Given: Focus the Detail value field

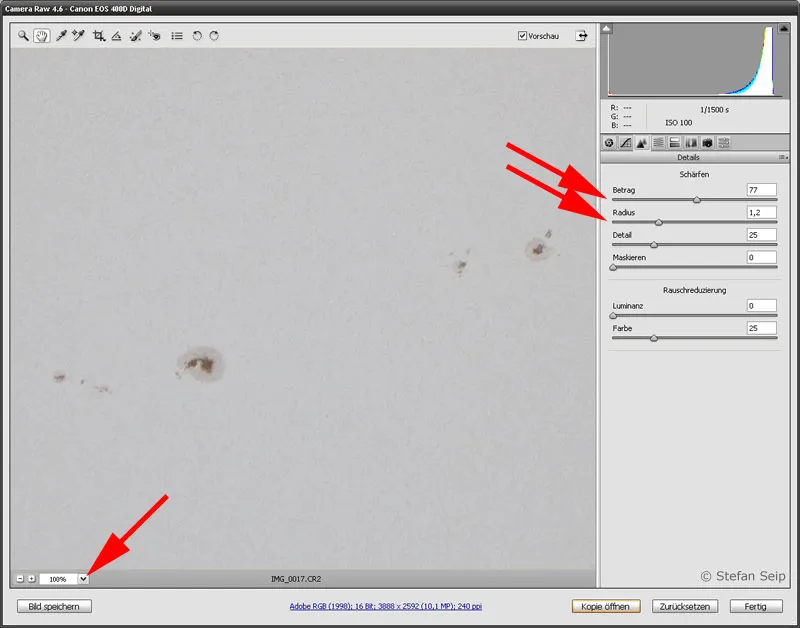Looking at the screenshot, I should point(761,235).
